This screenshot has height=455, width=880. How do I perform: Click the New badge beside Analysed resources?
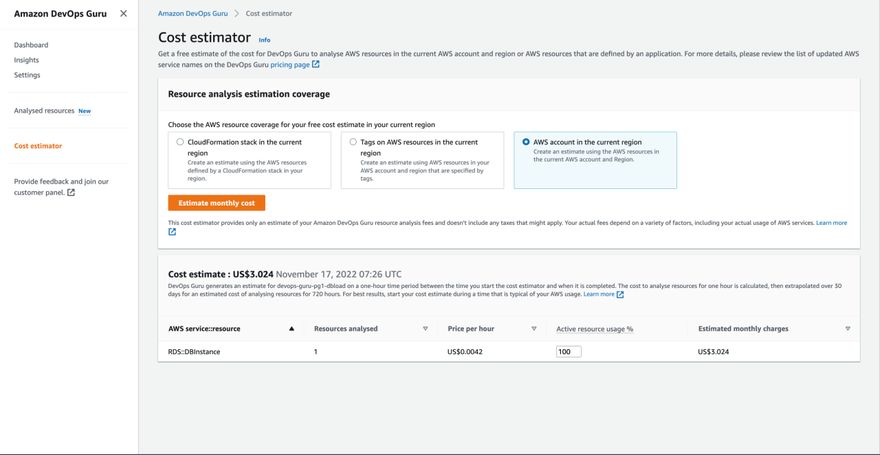click(84, 111)
